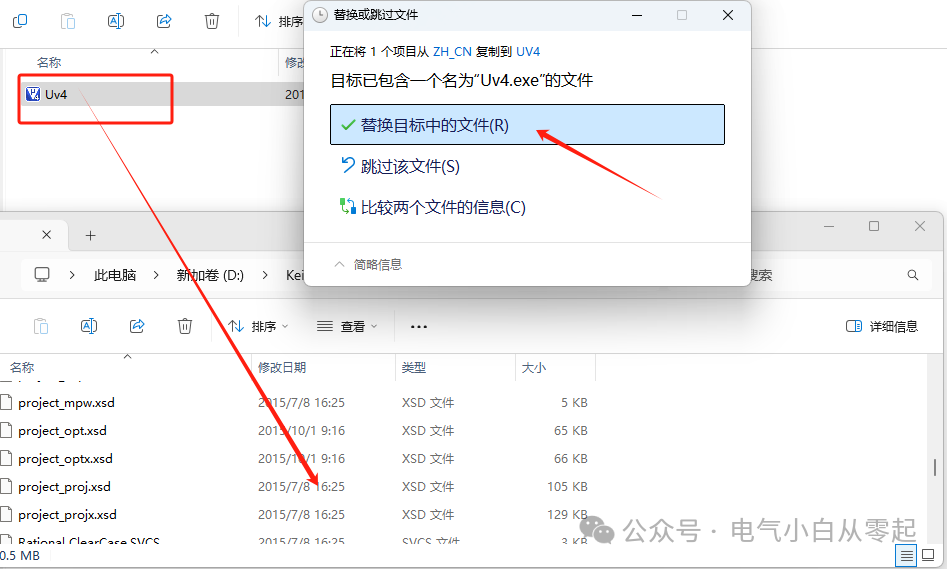Image resolution: width=947 pixels, height=569 pixels.
Task: Click the delete trash icon in the lower window
Action: coord(185,326)
